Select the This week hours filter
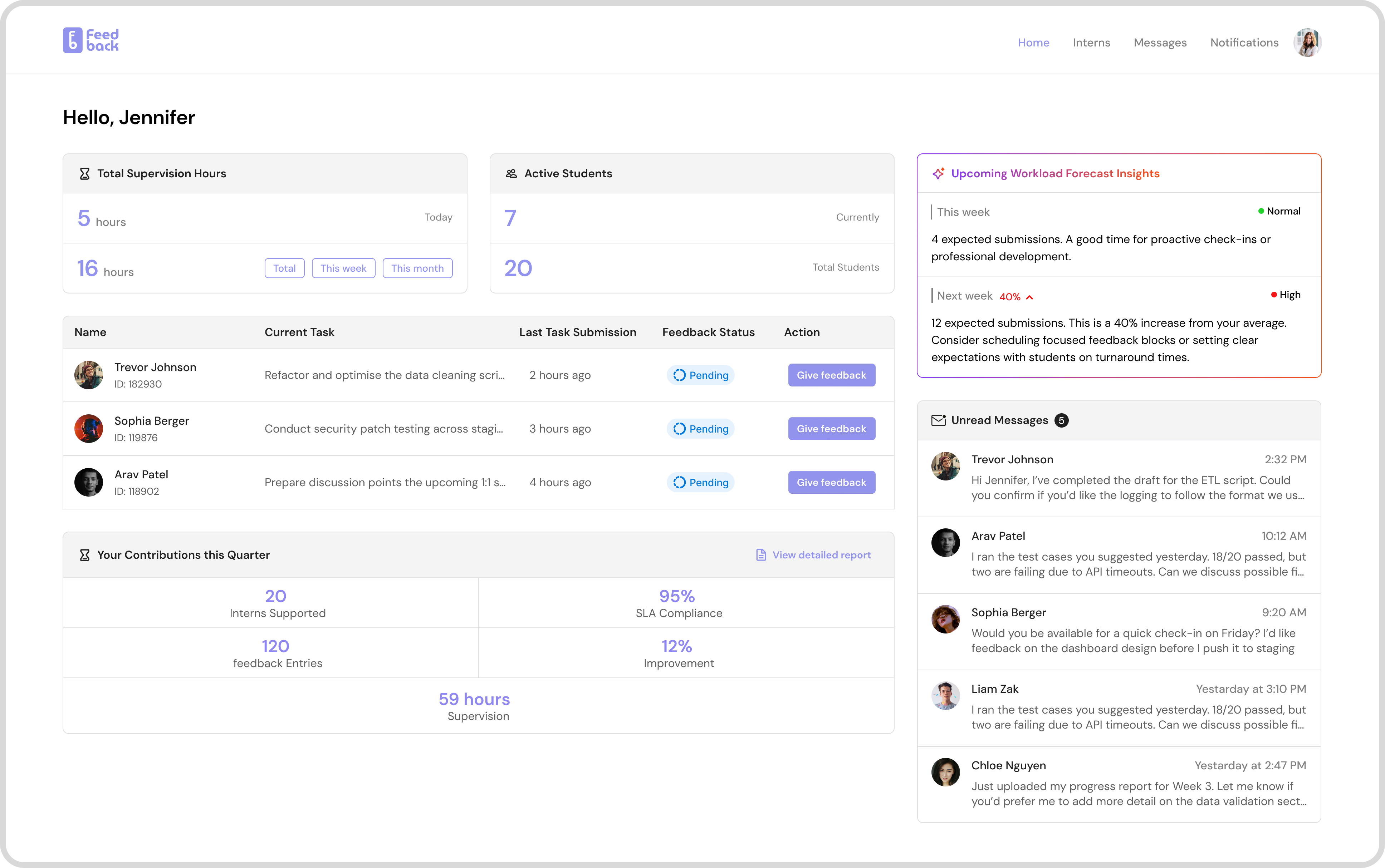The image size is (1385, 868). [343, 268]
